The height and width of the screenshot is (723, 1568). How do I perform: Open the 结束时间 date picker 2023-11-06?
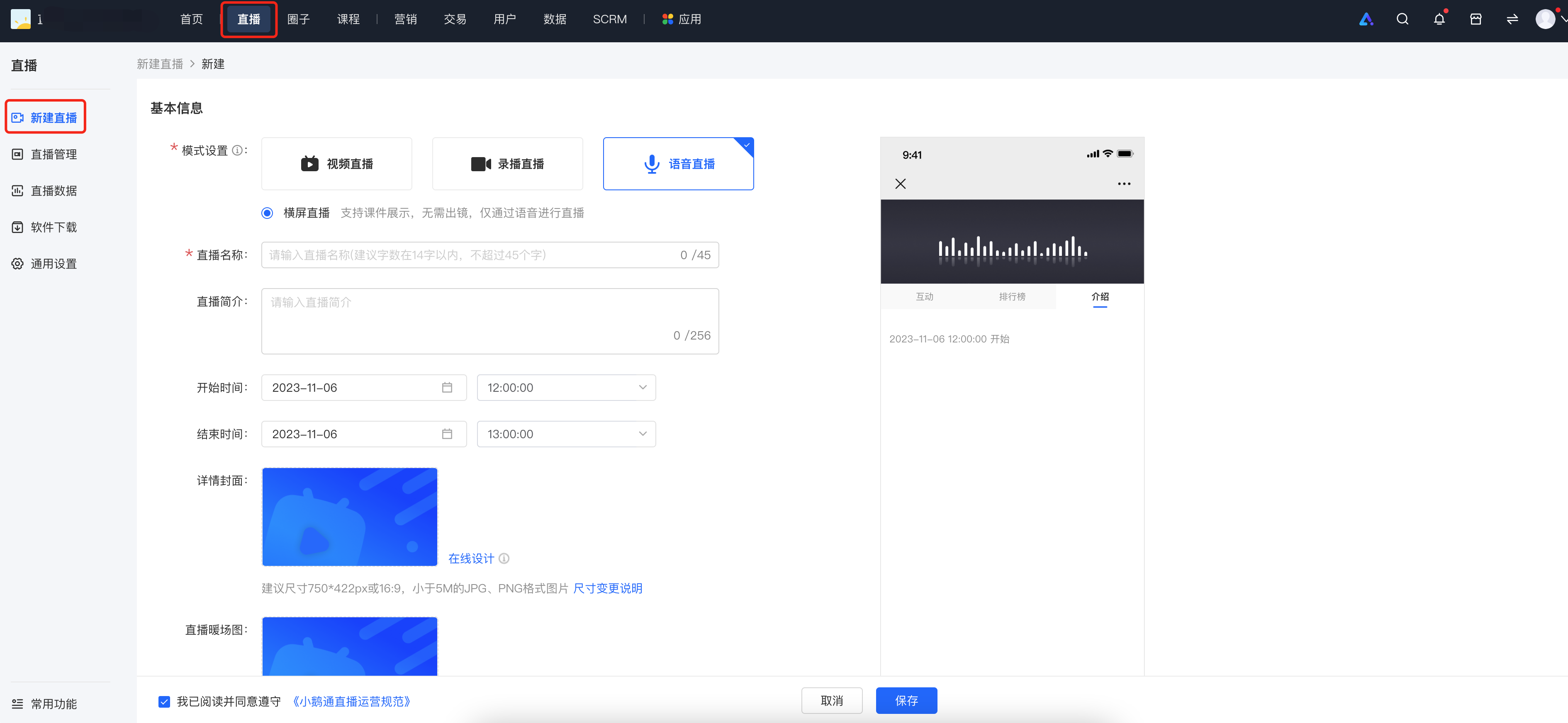click(364, 434)
